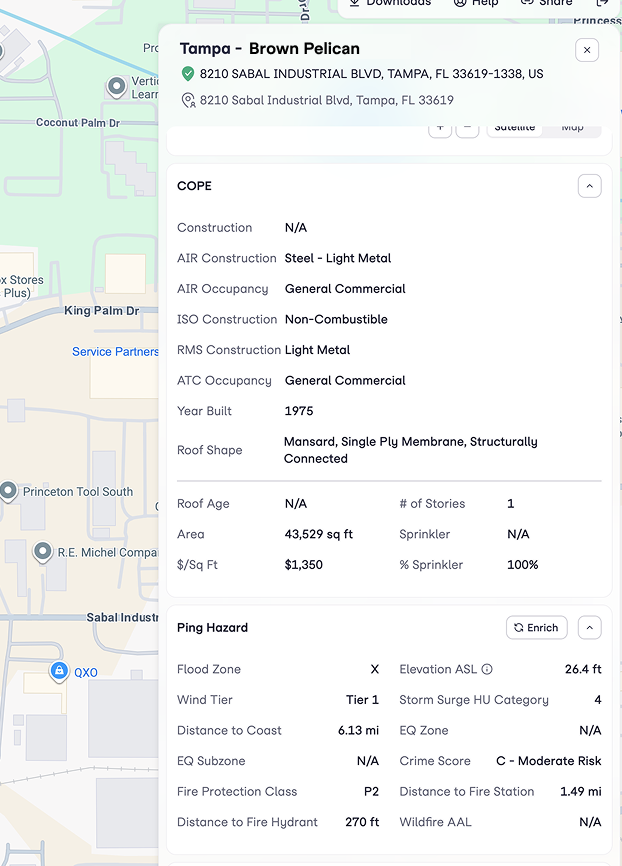
Task: Click the R.E. Michel Company map marker
Action: (42, 552)
